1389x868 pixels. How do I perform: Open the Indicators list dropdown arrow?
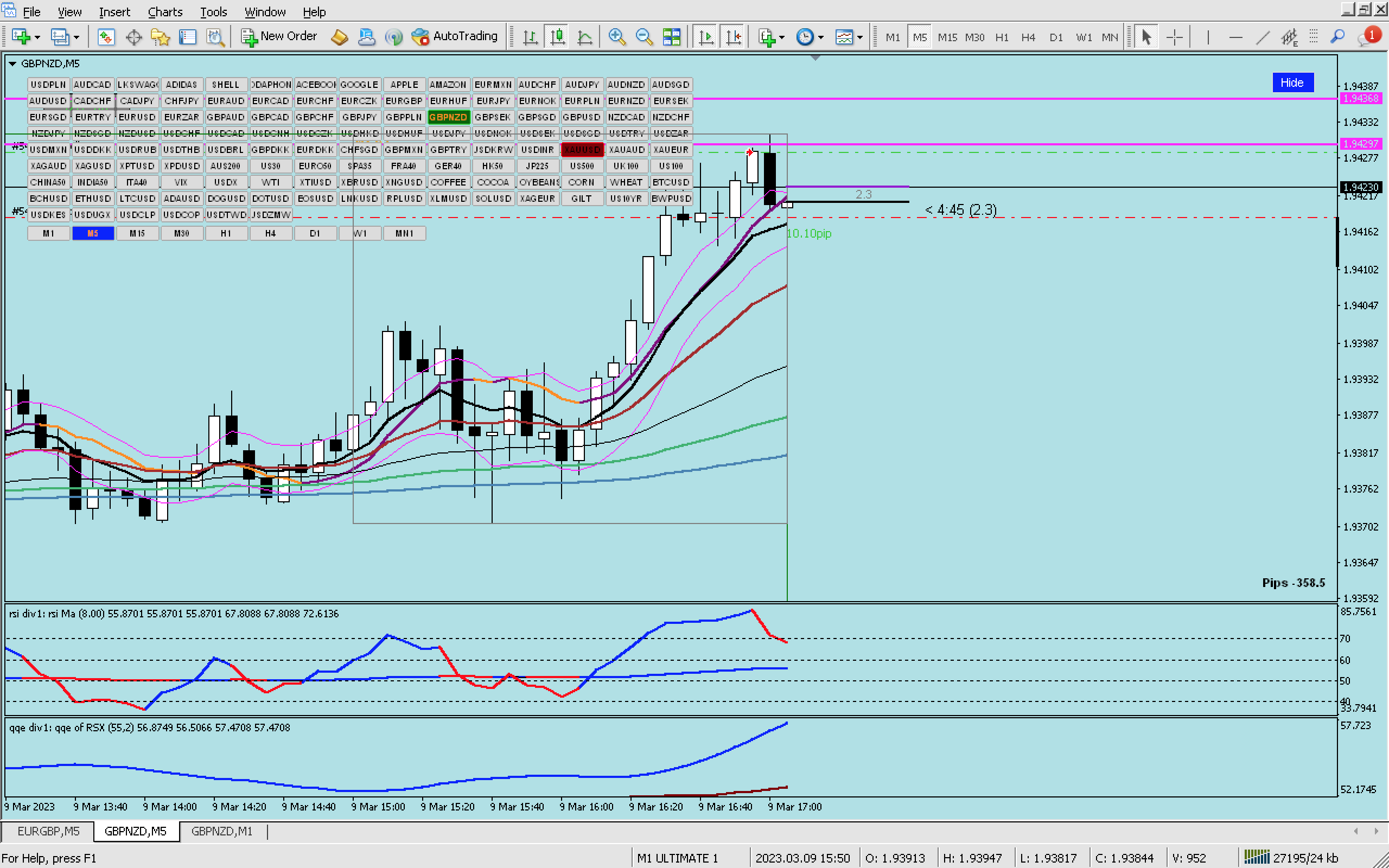click(782, 38)
